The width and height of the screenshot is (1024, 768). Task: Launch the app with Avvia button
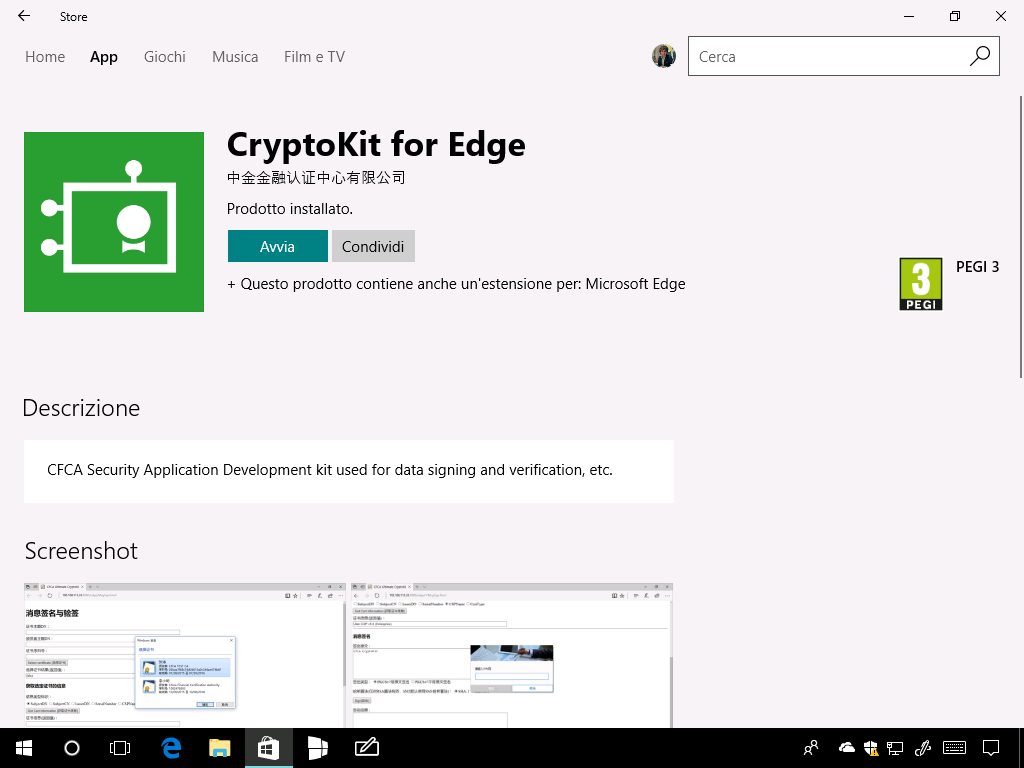click(x=278, y=246)
